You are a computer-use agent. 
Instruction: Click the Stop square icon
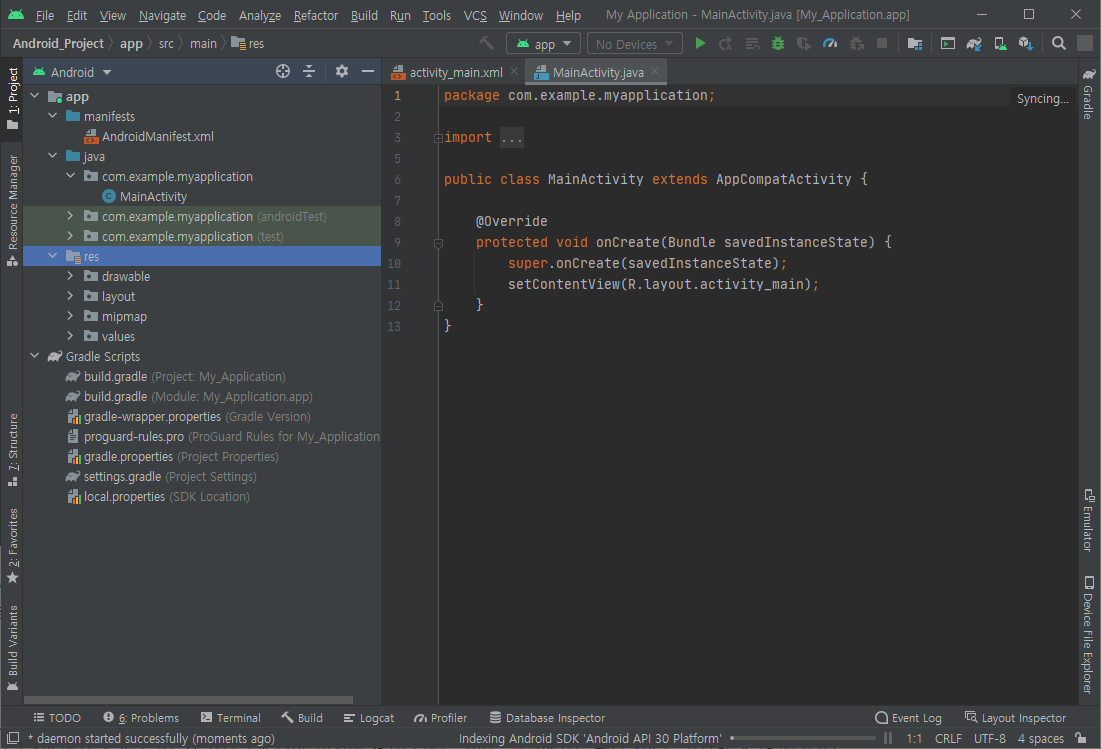click(882, 44)
